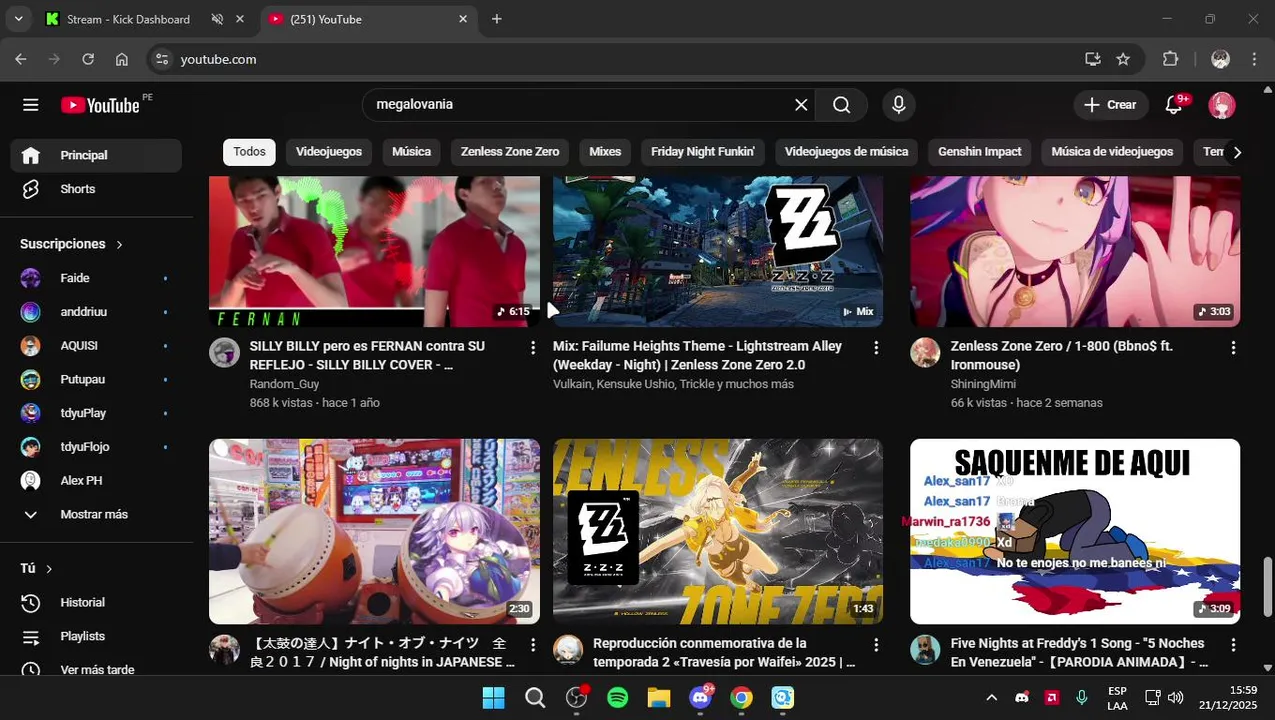Screen dimensions: 1275x720
Task: Expand the Tú section chevron
Action: (x=49, y=569)
